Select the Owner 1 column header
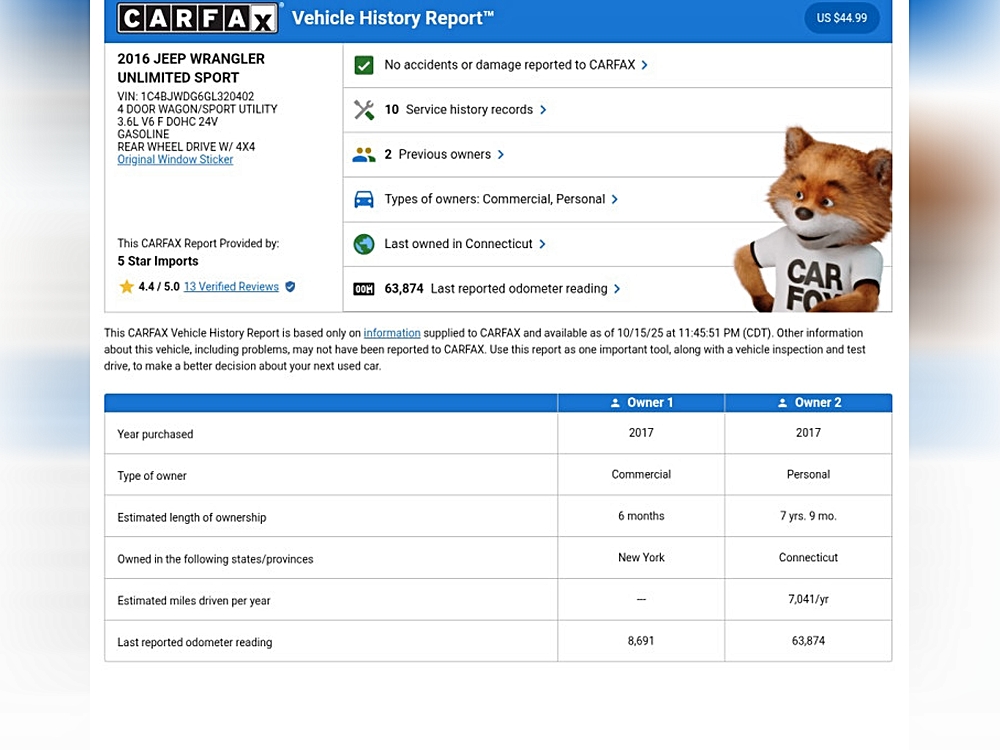The width and height of the screenshot is (1000, 750). 641,403
